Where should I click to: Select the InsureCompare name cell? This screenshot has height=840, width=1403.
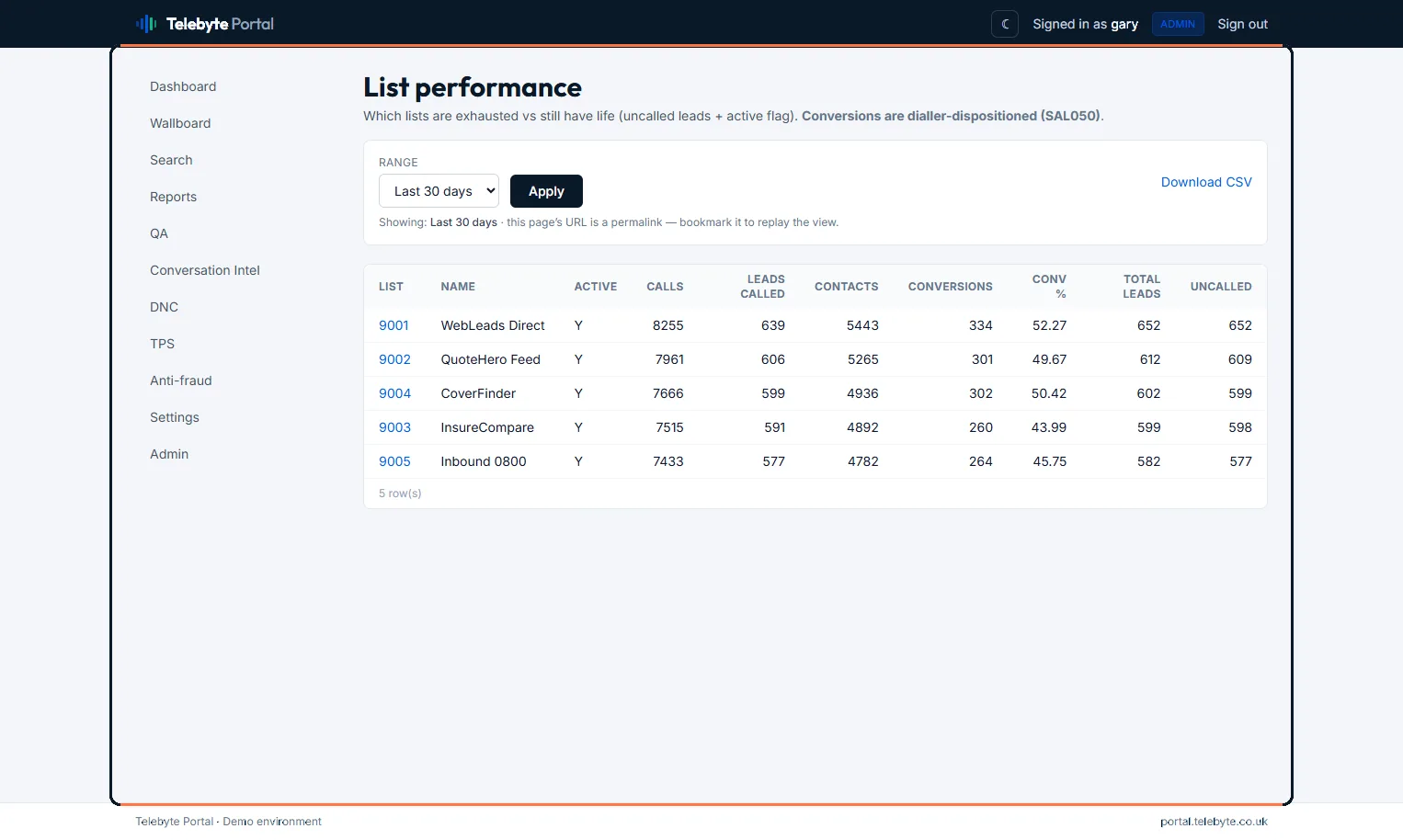tap(487, 427)
